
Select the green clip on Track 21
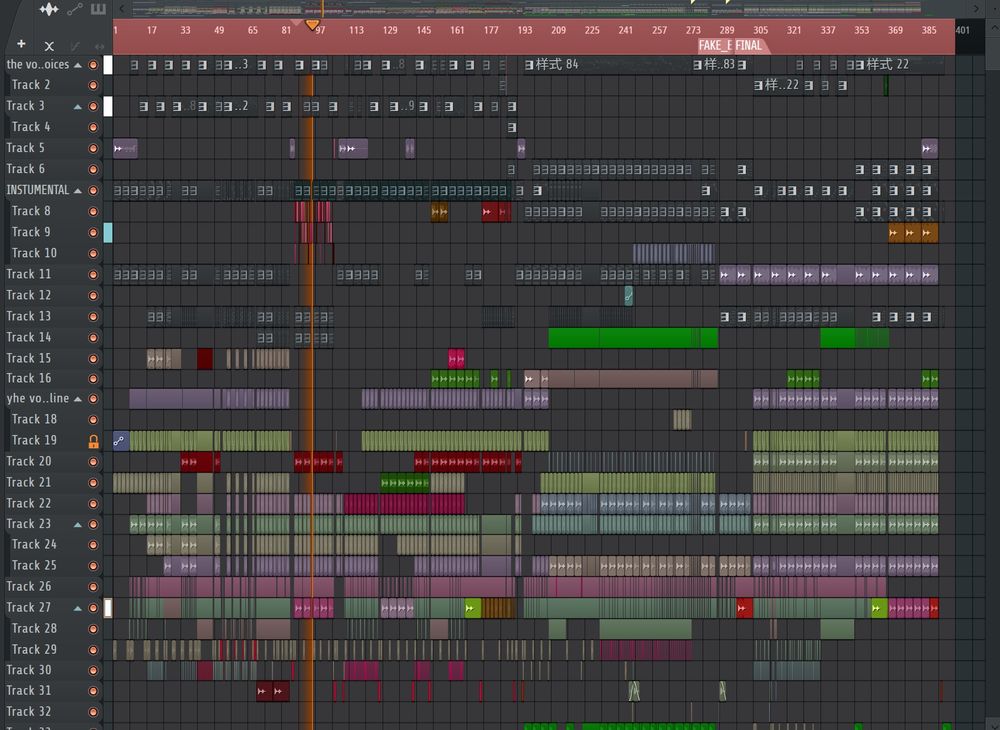pos(405,483)
